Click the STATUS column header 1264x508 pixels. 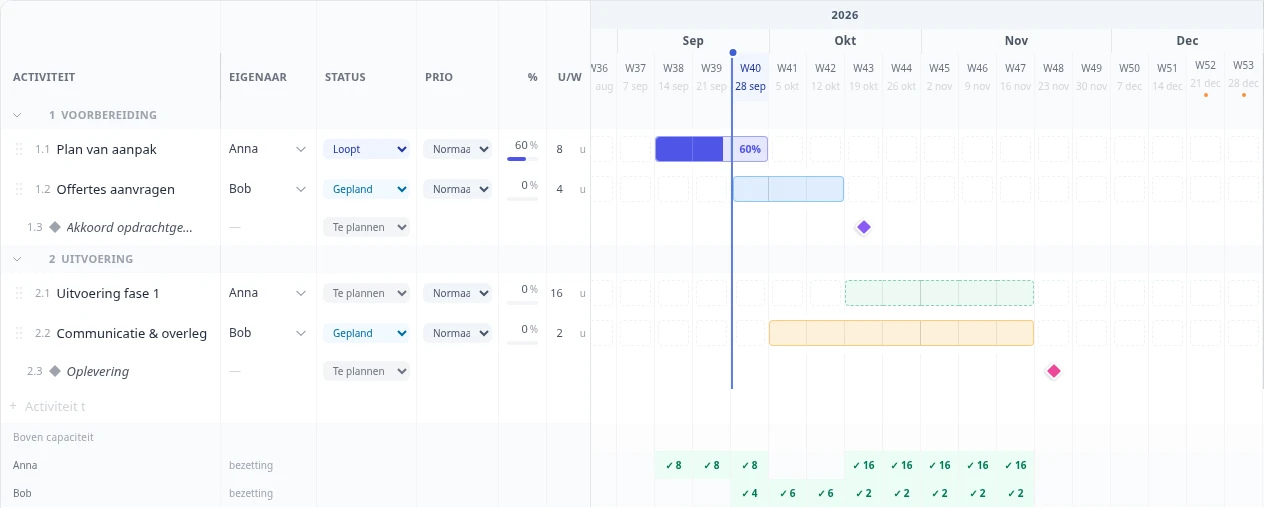(x=345, y=77)
